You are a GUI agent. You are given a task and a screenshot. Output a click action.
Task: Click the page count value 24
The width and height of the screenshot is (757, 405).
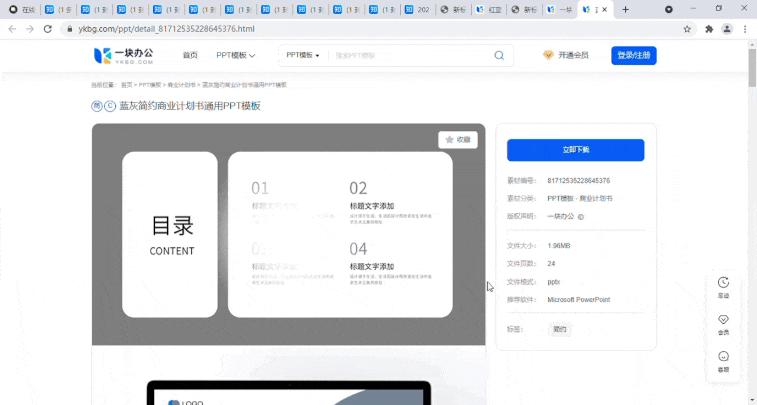pyautogui.click(x=551, y=264)
